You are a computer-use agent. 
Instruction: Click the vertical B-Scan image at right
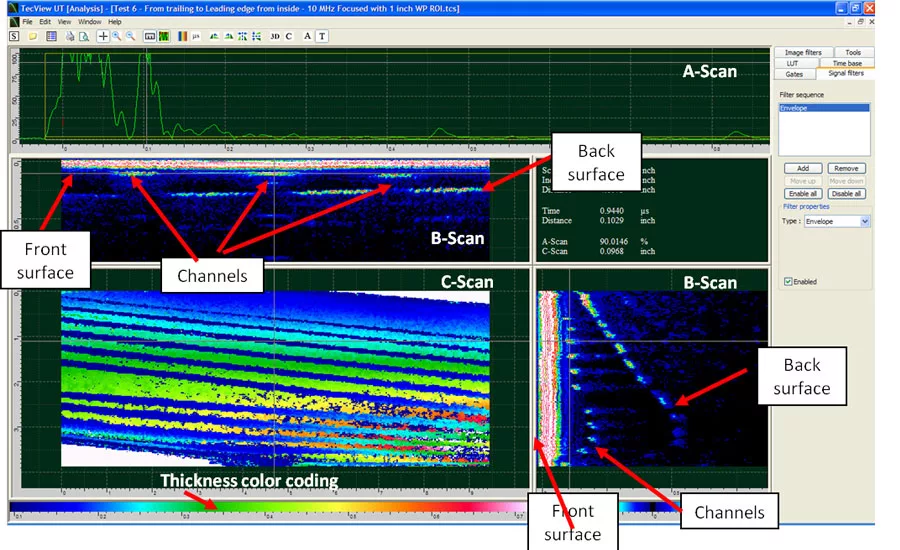pyautogui.click(x=653, y=378)
